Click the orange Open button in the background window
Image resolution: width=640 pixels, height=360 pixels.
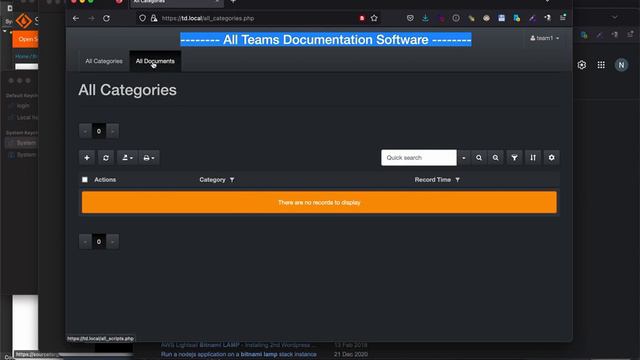[x=25, y=39]
